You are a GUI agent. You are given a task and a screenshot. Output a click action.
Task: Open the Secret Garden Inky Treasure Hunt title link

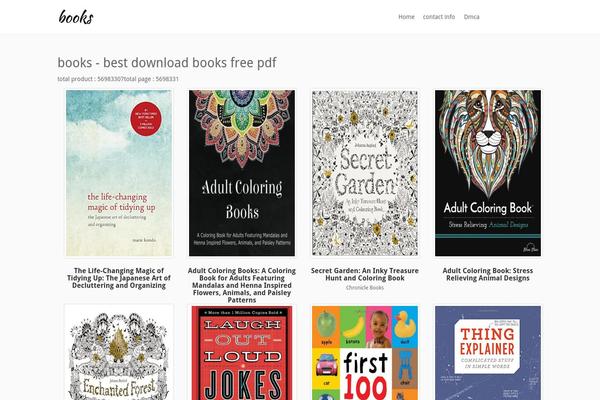coord(365,274)
